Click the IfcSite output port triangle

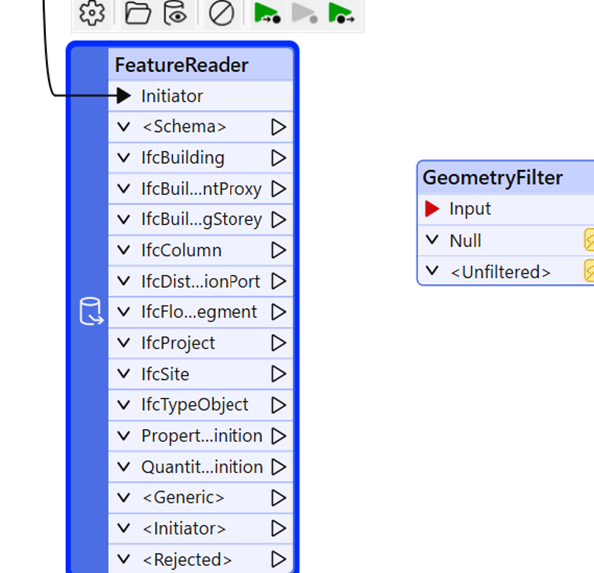tap(278, 374)
